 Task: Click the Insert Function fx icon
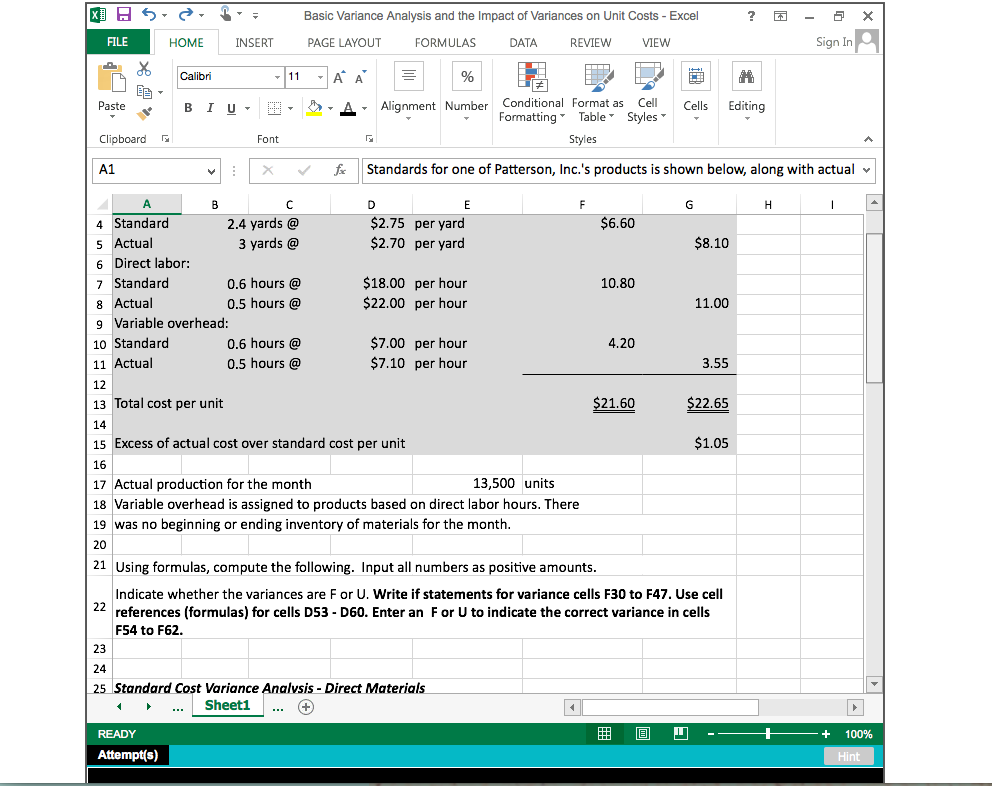click(339, 170)
